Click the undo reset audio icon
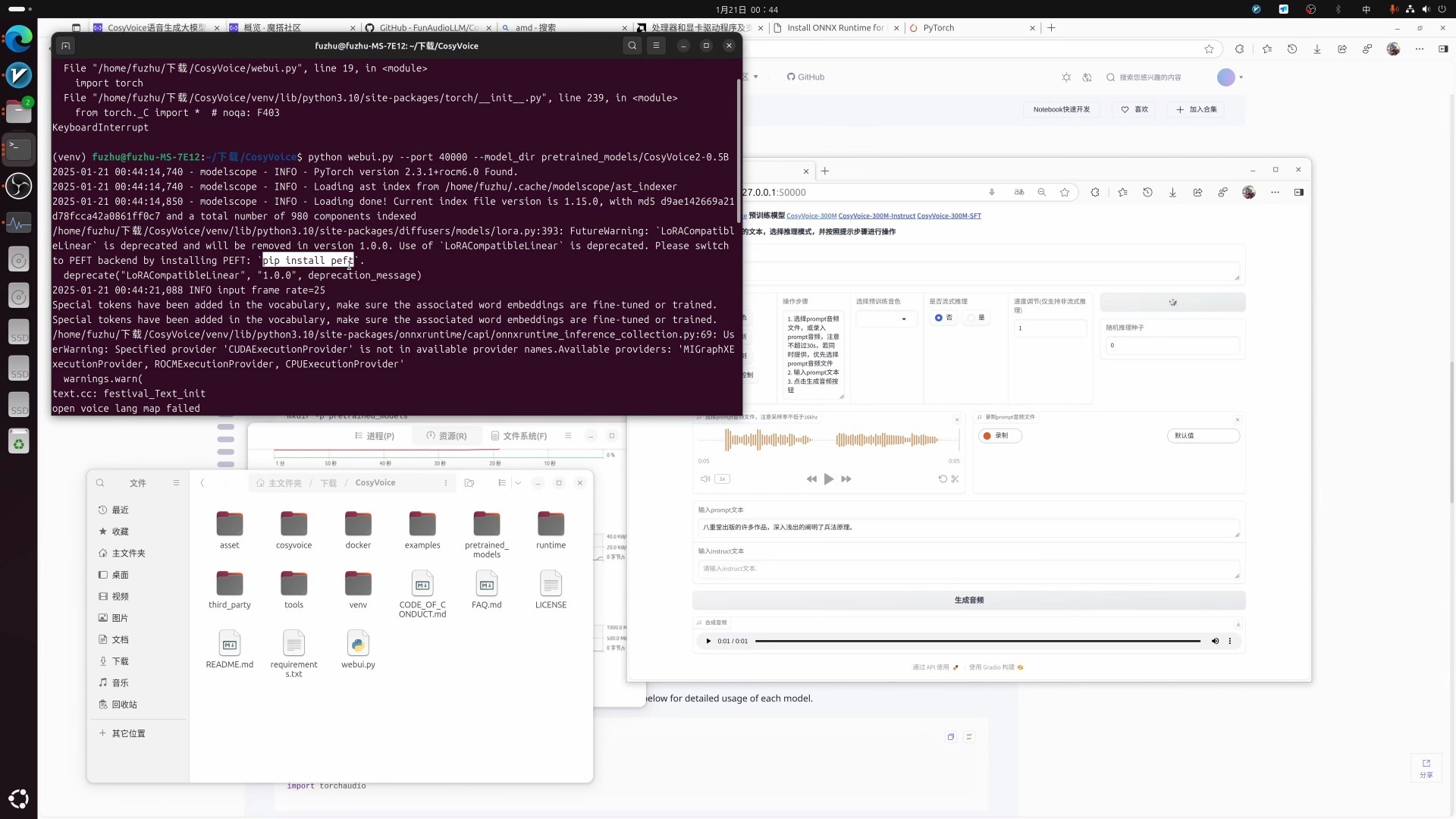 pyautogui.click(x=943, y=479)
